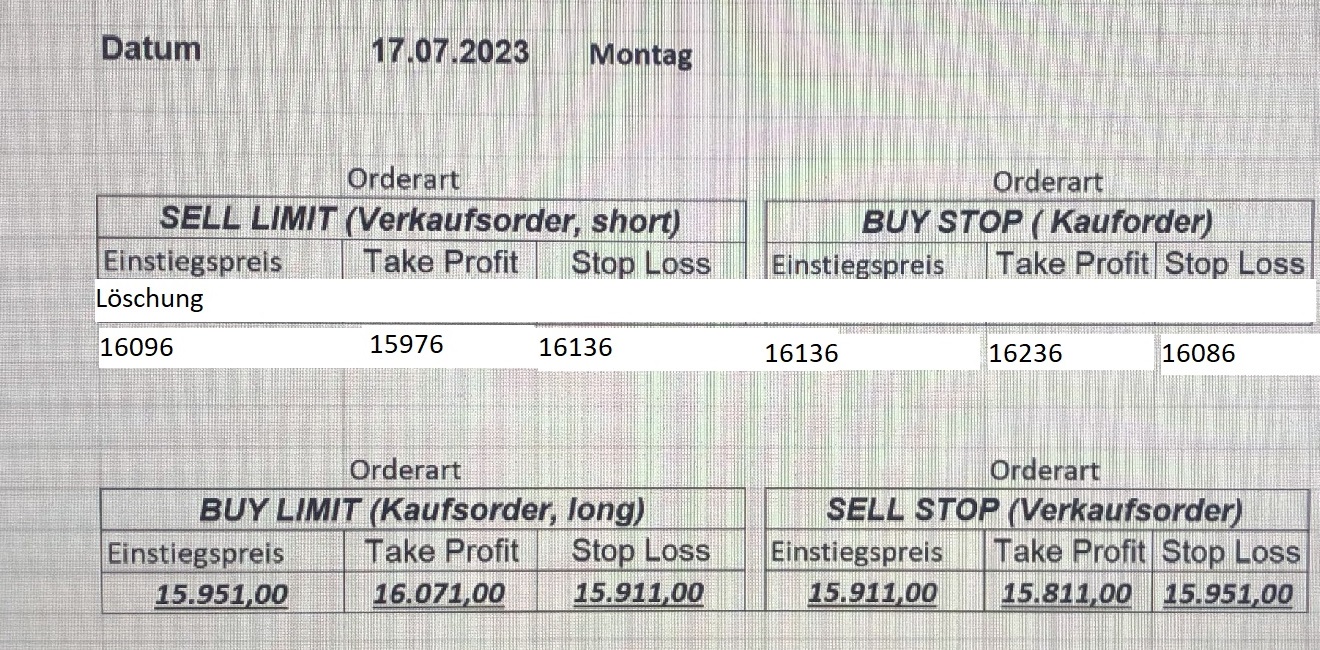
Task: Click SELL STOP Einstiegspreis value 15.911,00
Action: coord(872,593)
